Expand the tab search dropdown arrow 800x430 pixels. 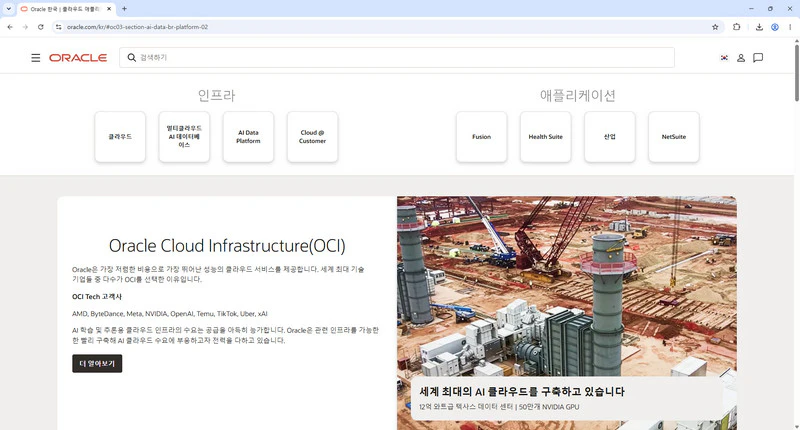pos(9,9)
